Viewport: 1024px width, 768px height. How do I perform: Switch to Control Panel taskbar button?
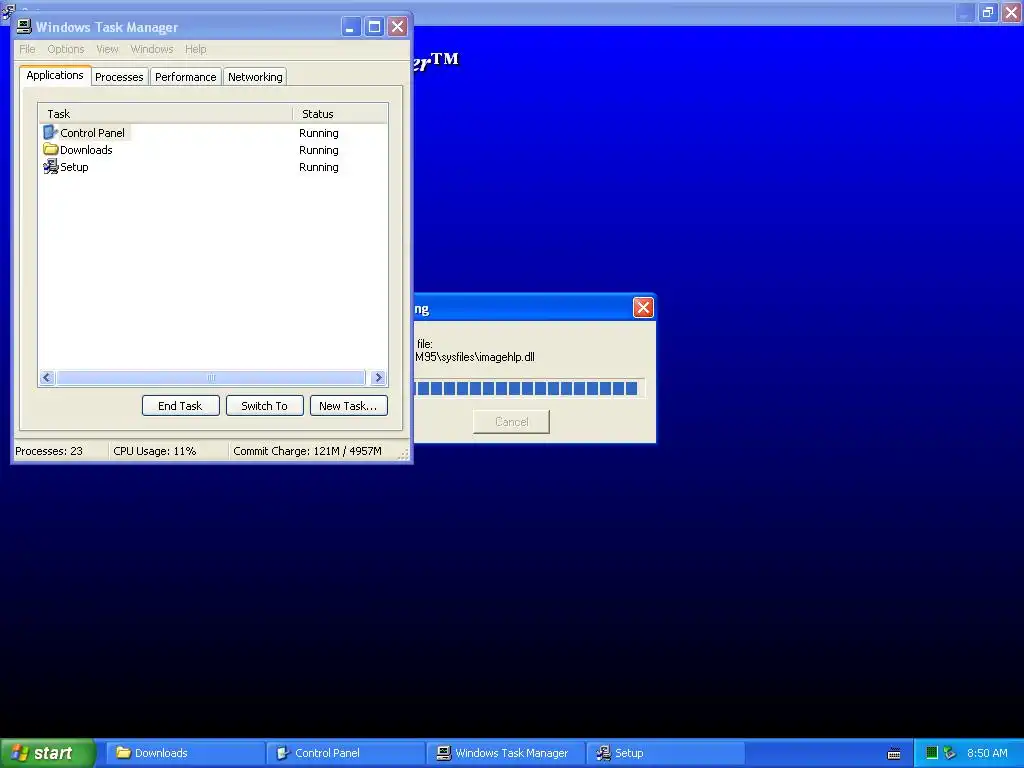point(345,753)
